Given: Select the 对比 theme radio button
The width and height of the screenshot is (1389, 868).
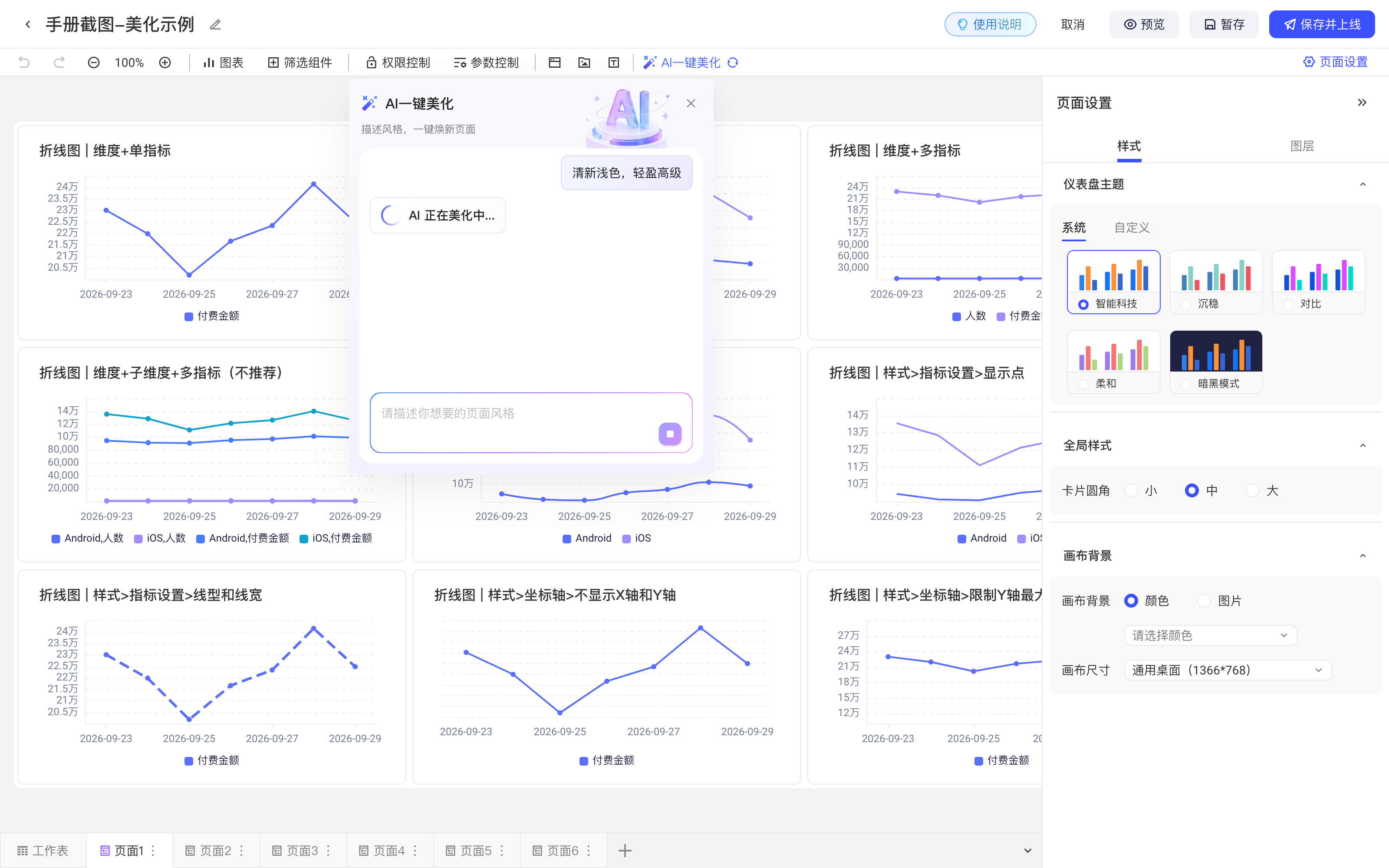Looking at the screenshot, I should (1289, 304).
